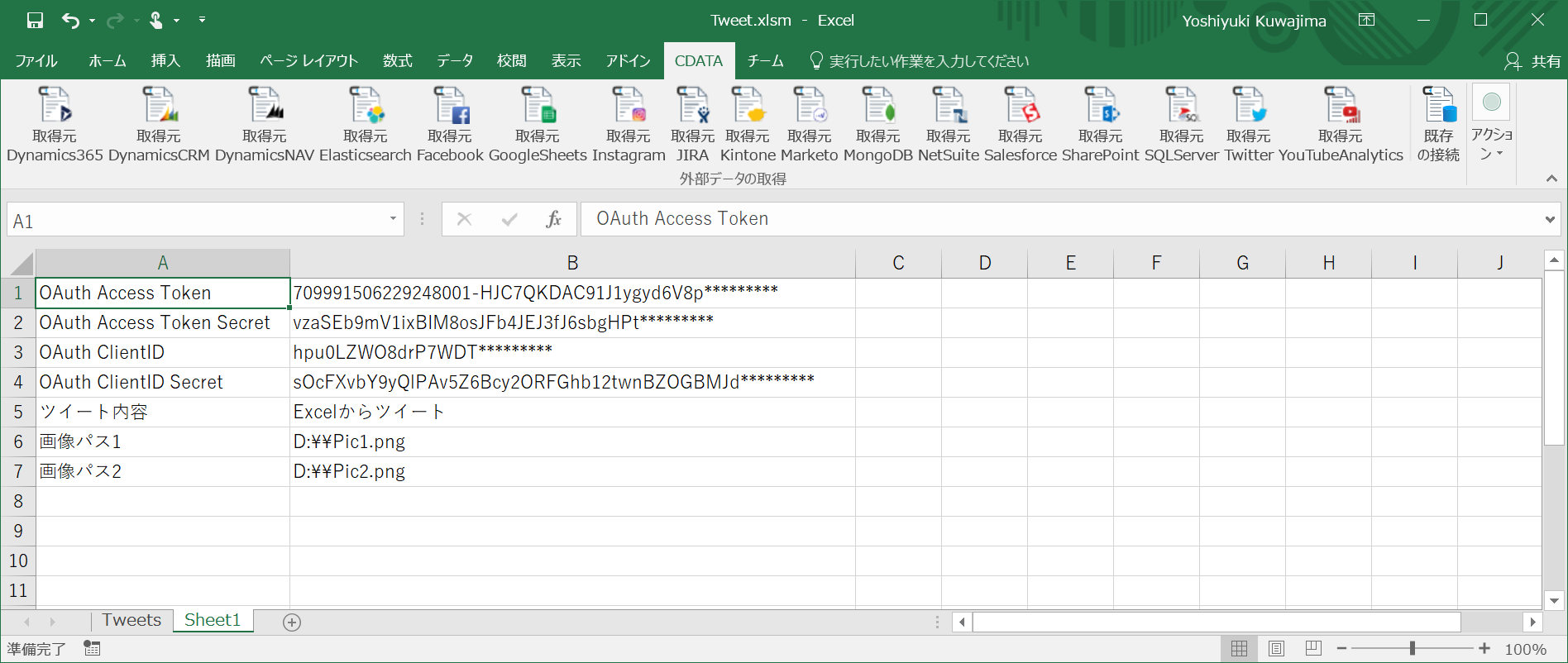Select the GoogleSheets data source
This screenshot has height=663, width=1568.
tap(538, 124)
